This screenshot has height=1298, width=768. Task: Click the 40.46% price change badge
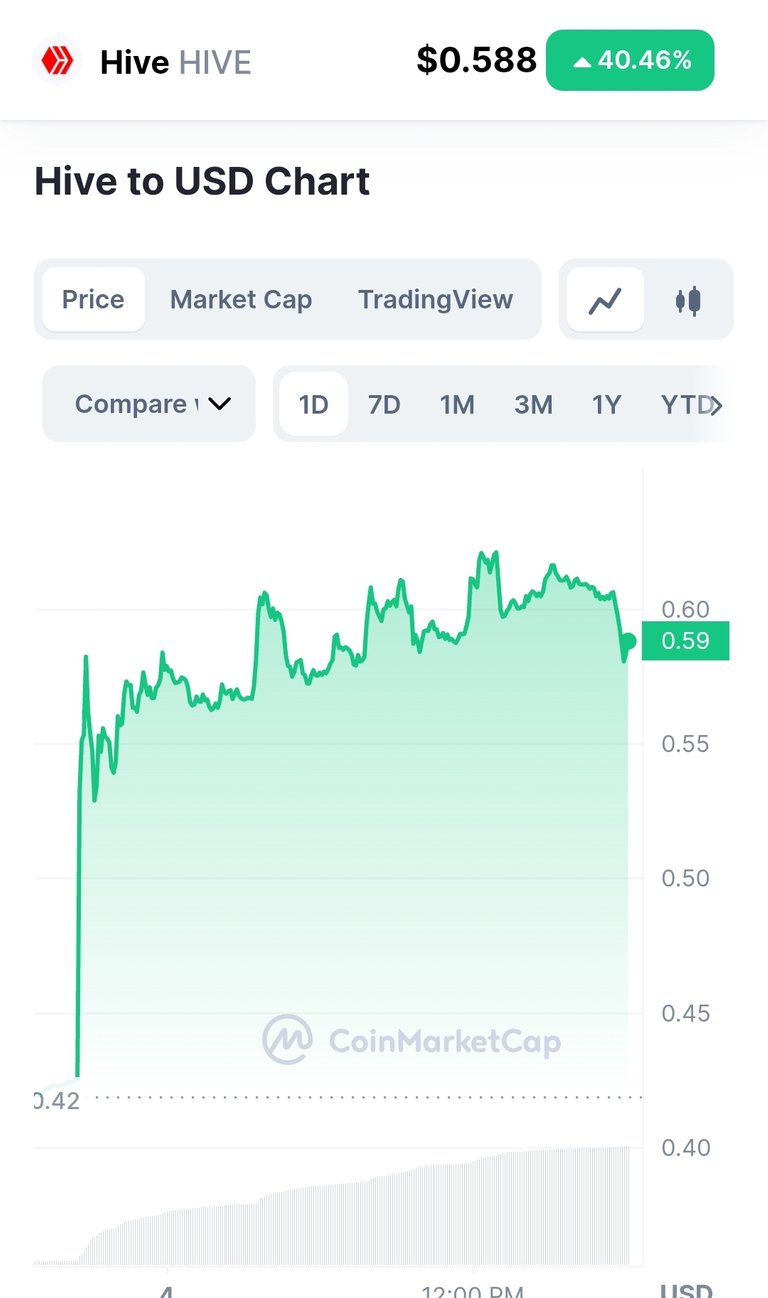tap(630, 61)
